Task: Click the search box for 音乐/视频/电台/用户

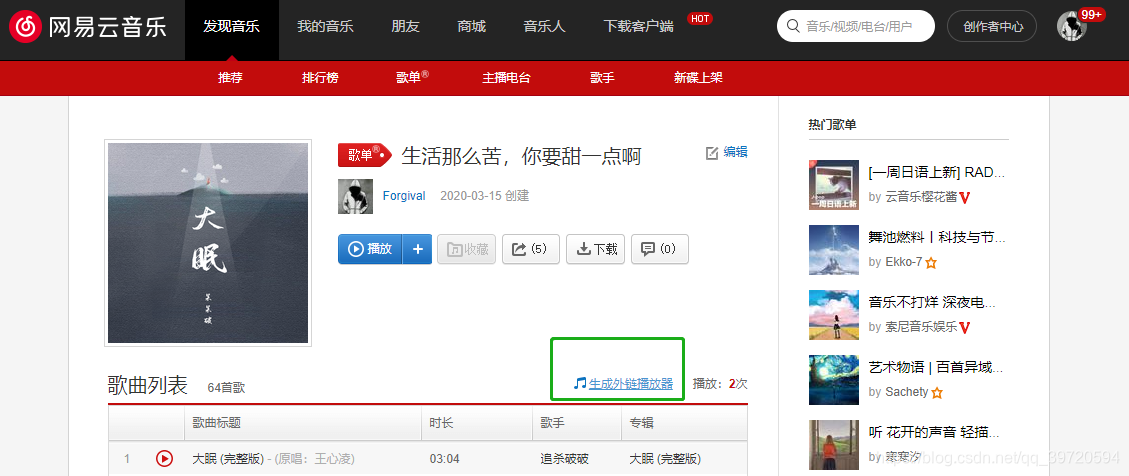Action: 855,27
